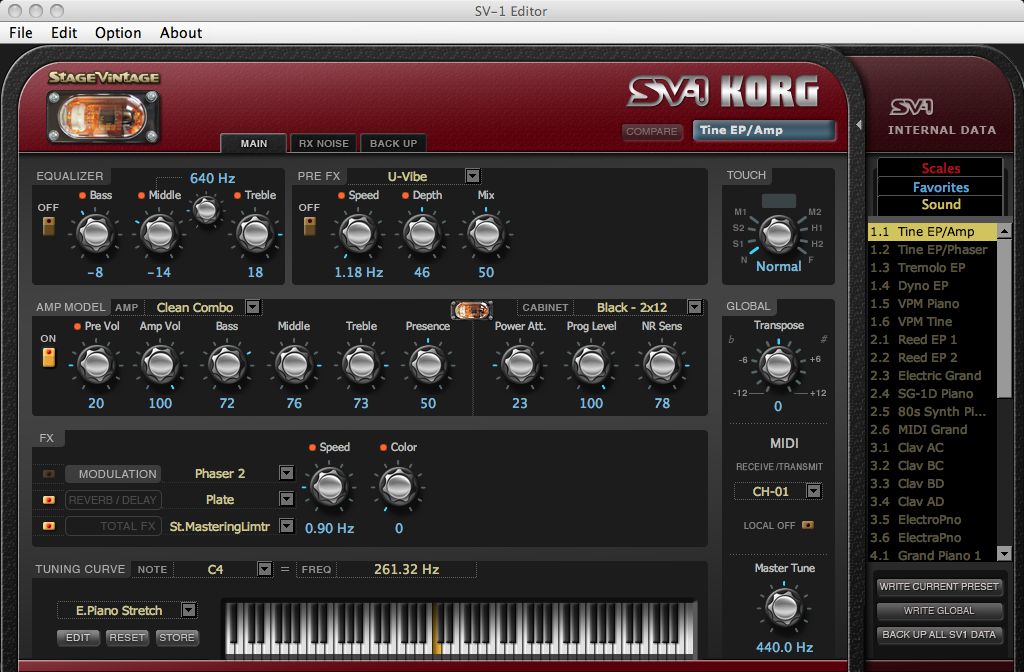
Task: Click the Amp Model Bass knob
Action: [x=227, y=364]
